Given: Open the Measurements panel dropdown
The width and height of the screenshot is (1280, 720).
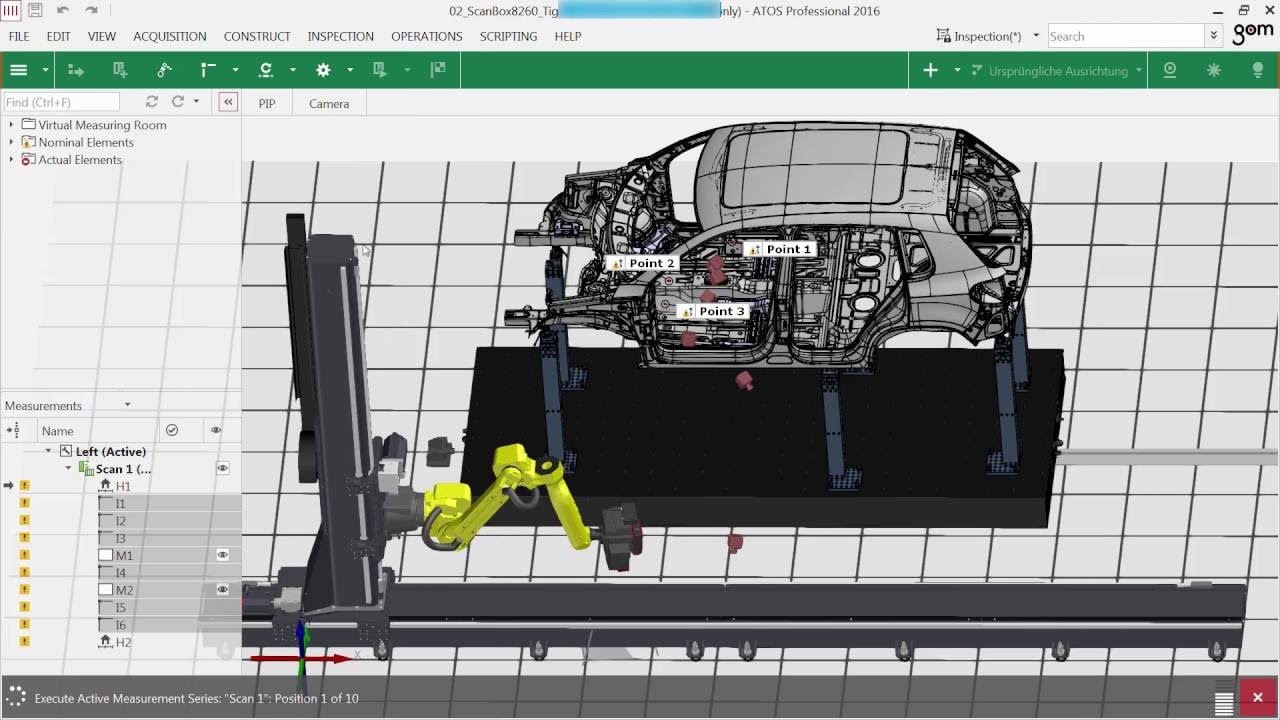Looking at the screenshot, I should [x=127, y=405].
